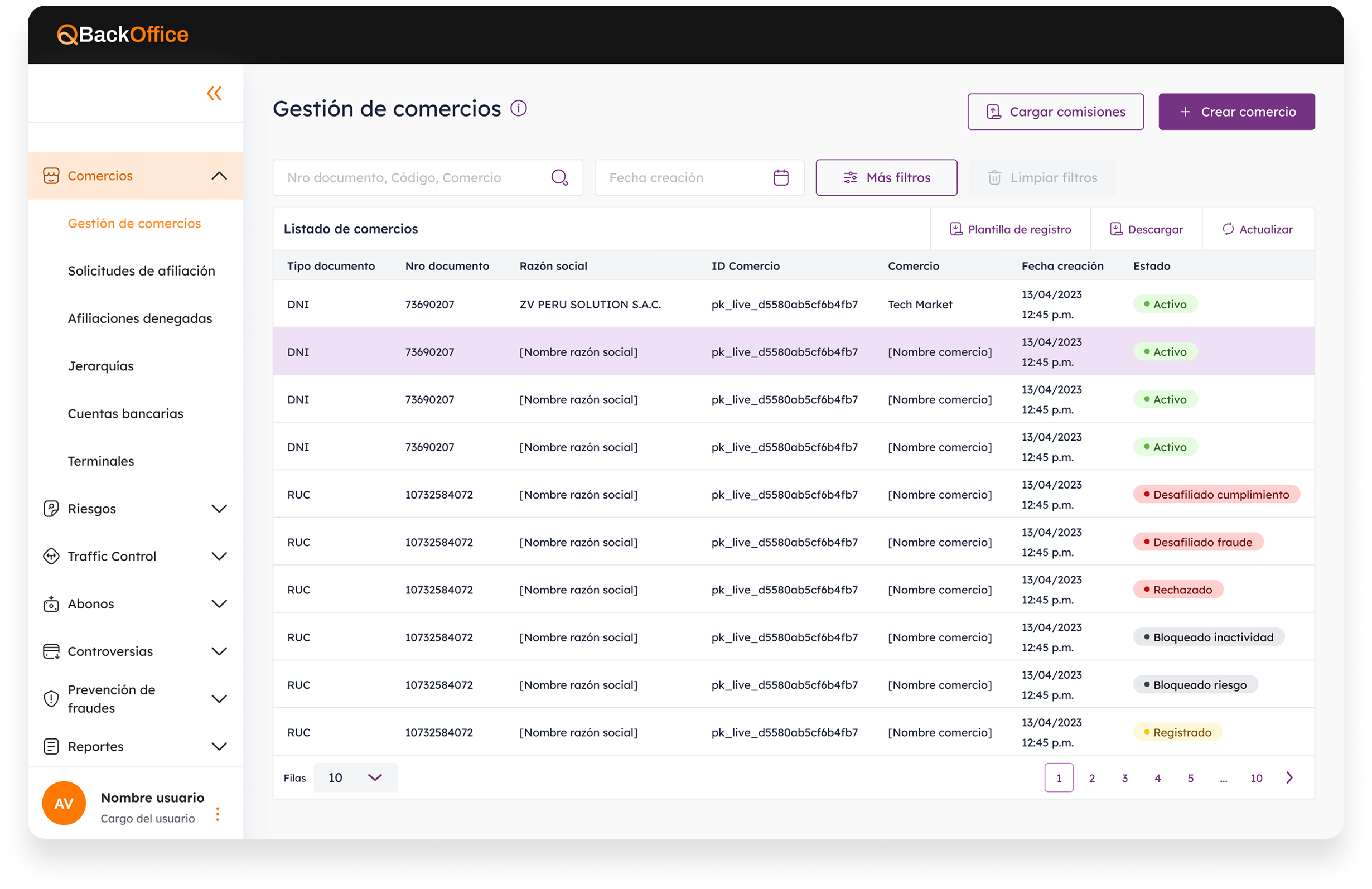
Task: Click the search magnifier icon
Action: tap(559, 177)
